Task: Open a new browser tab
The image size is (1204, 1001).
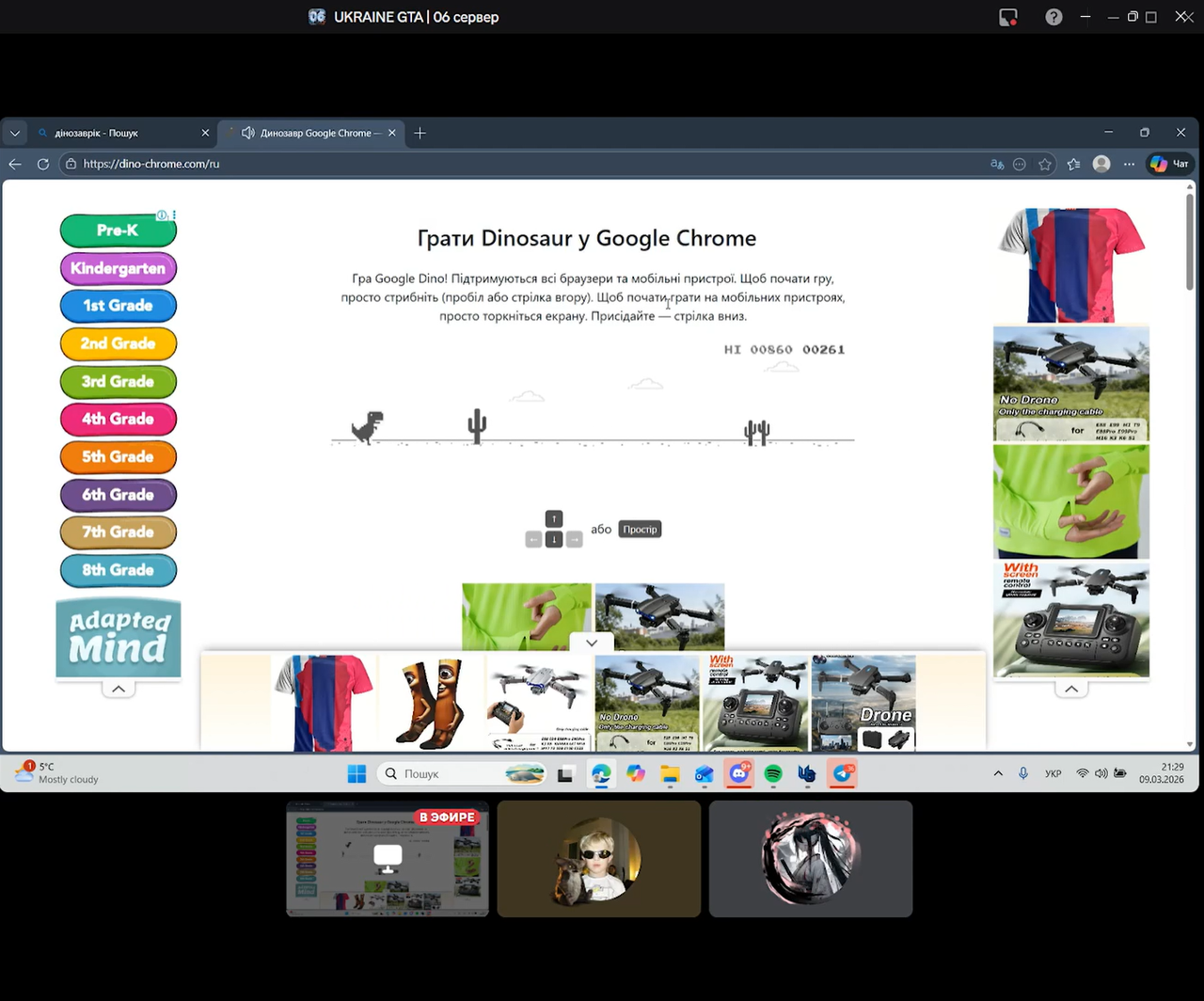Action: (x=420, y=133)
